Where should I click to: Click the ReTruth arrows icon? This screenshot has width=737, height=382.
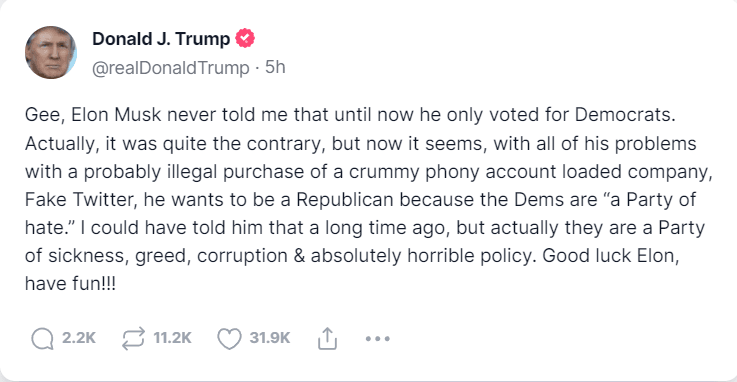point(133,338)
